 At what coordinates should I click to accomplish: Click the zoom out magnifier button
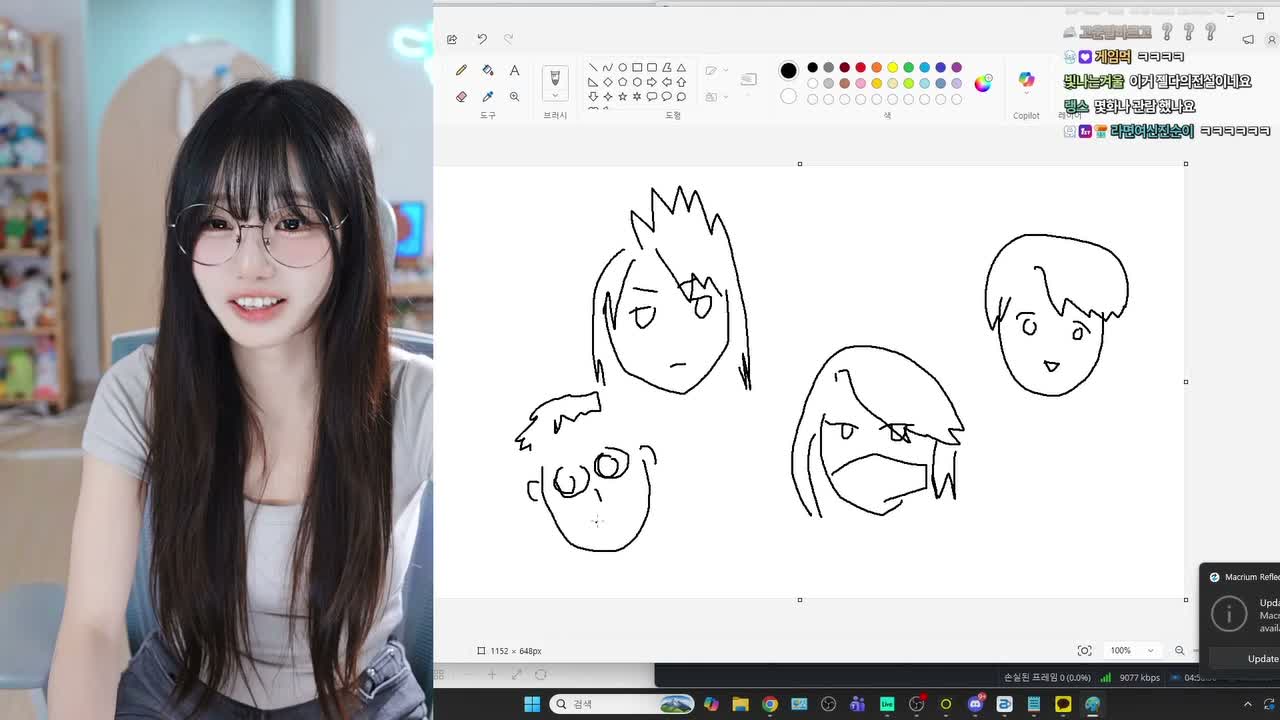1179,650
